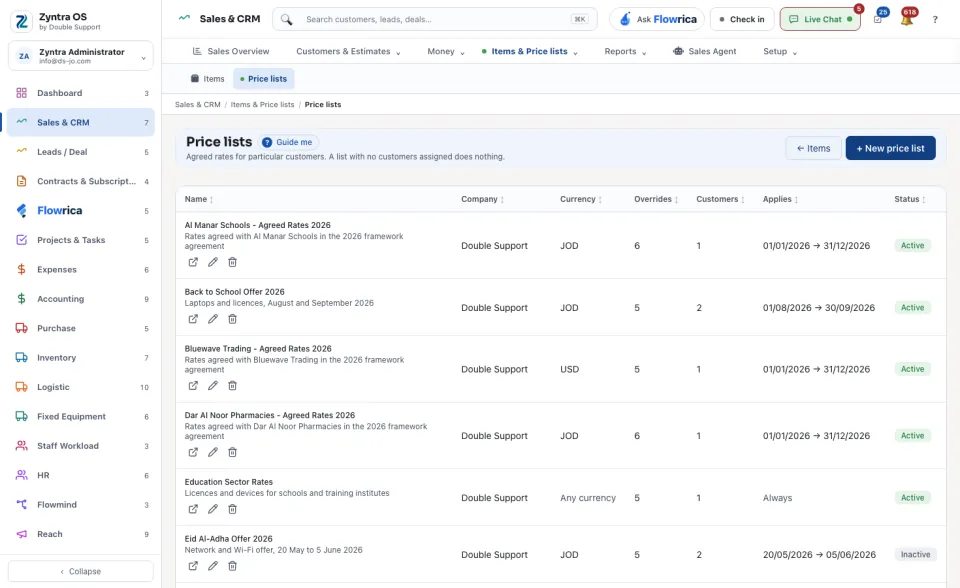Open Bluewave Trading price list link icon
This screenshot has width=960, height=588.
click(x=193, y=386)
